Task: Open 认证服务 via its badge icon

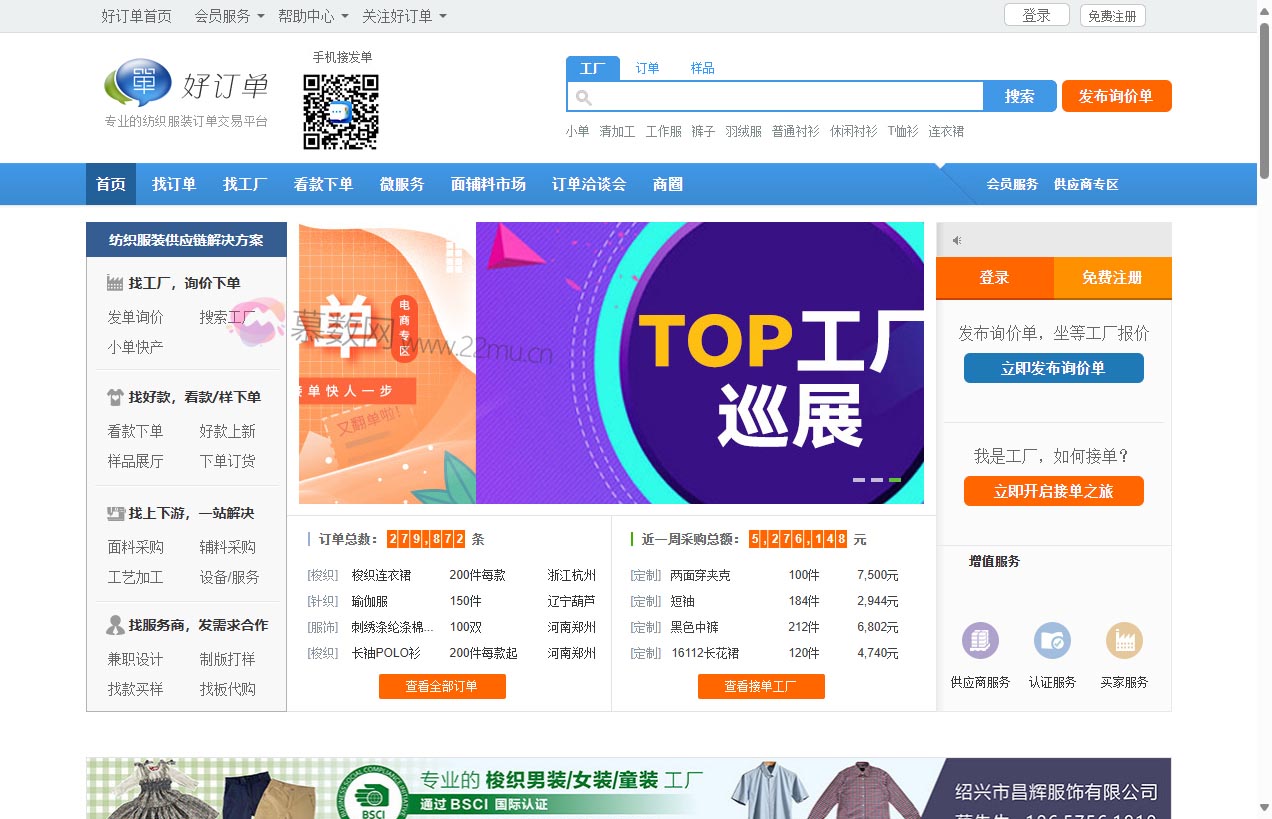Action: [x=1052, y=641]
